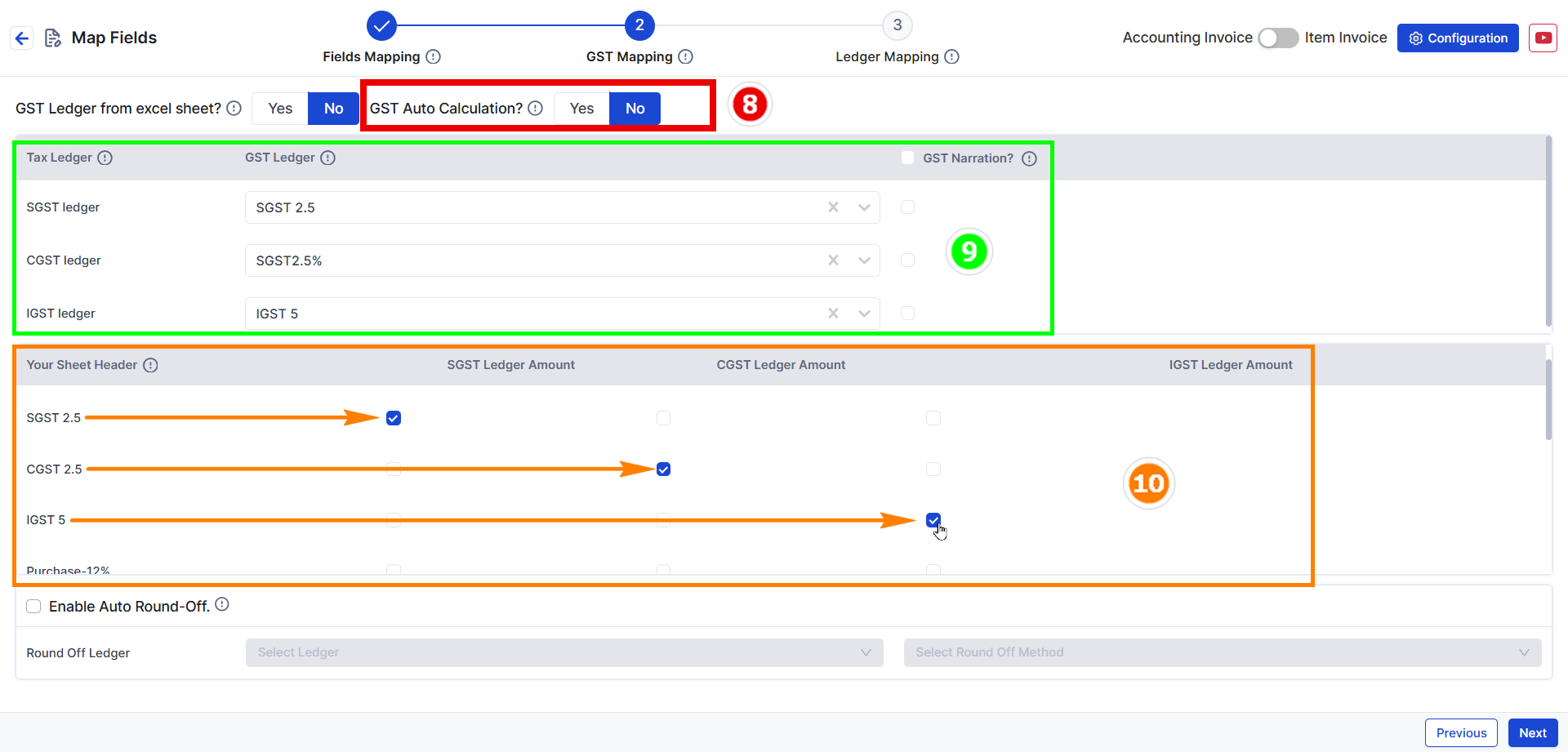Click the IGST 5 ledger field text
Viewport: 1568px width, 752px height.
tap(277, 314)
